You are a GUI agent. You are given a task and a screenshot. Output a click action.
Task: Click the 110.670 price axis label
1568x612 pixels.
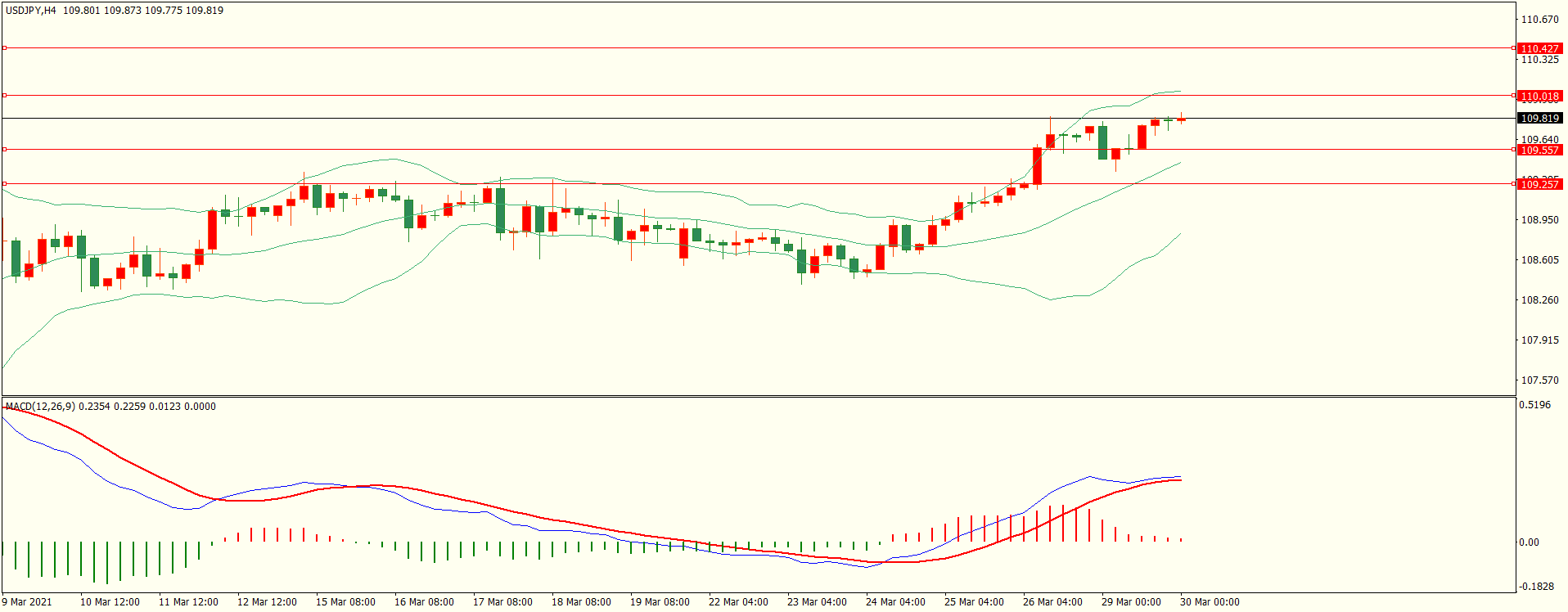point(1539,20)
